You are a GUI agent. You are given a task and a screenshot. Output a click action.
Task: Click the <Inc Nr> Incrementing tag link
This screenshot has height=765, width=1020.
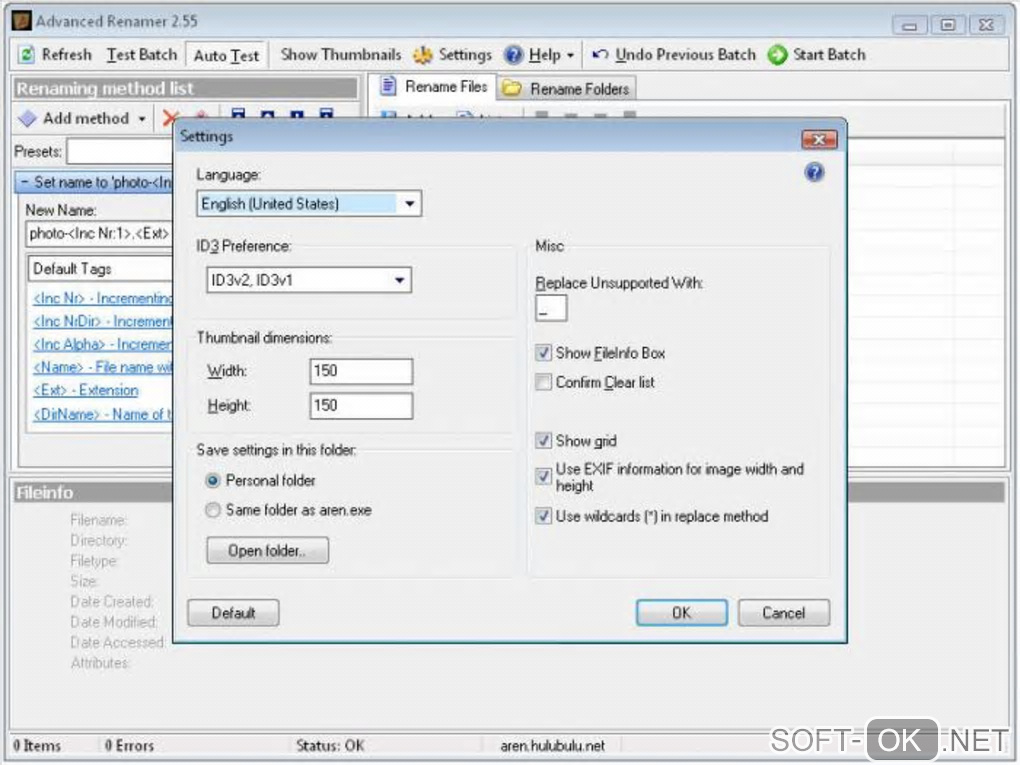(103, 298)
